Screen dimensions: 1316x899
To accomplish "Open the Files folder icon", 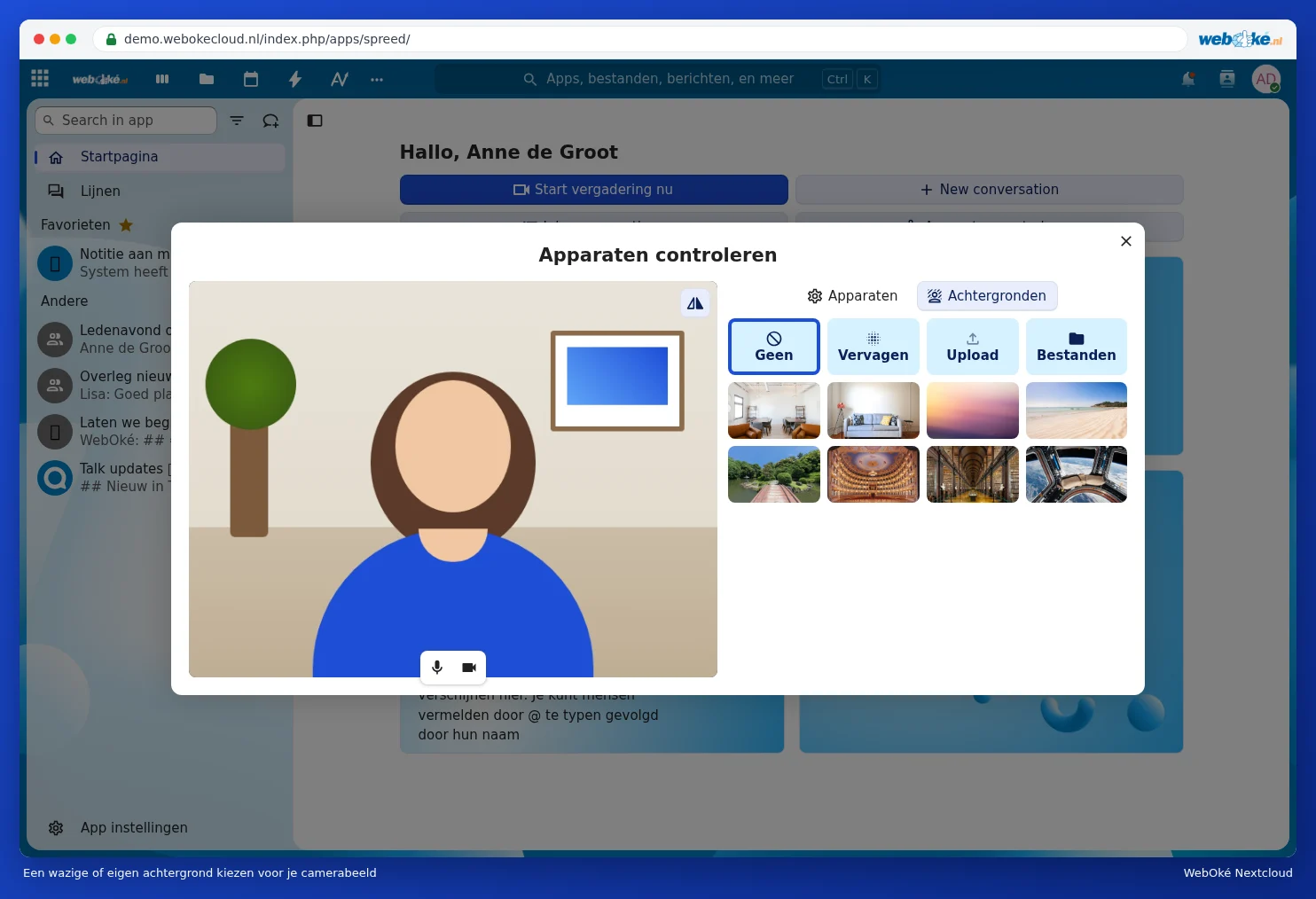I will (207, 79).
